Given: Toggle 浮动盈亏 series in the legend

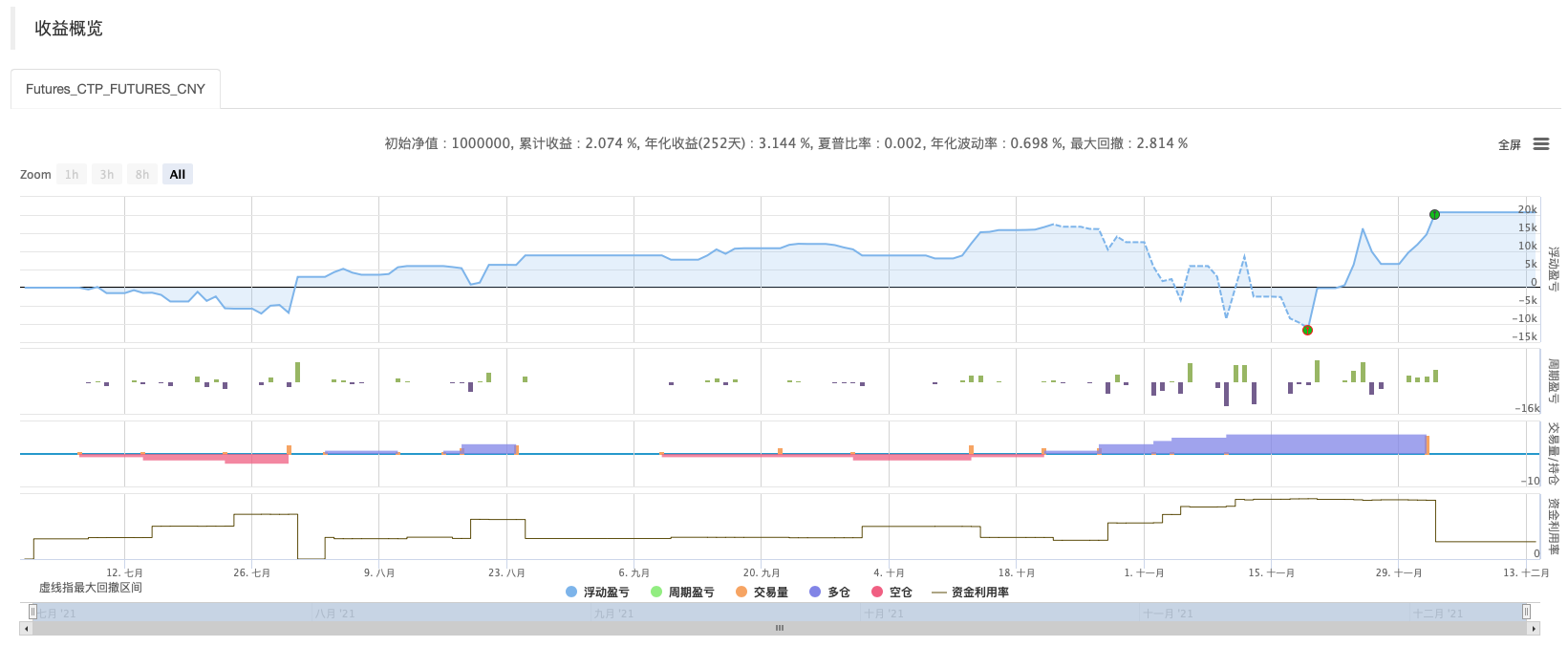Looking at the screenshot, I should point(597,593).
